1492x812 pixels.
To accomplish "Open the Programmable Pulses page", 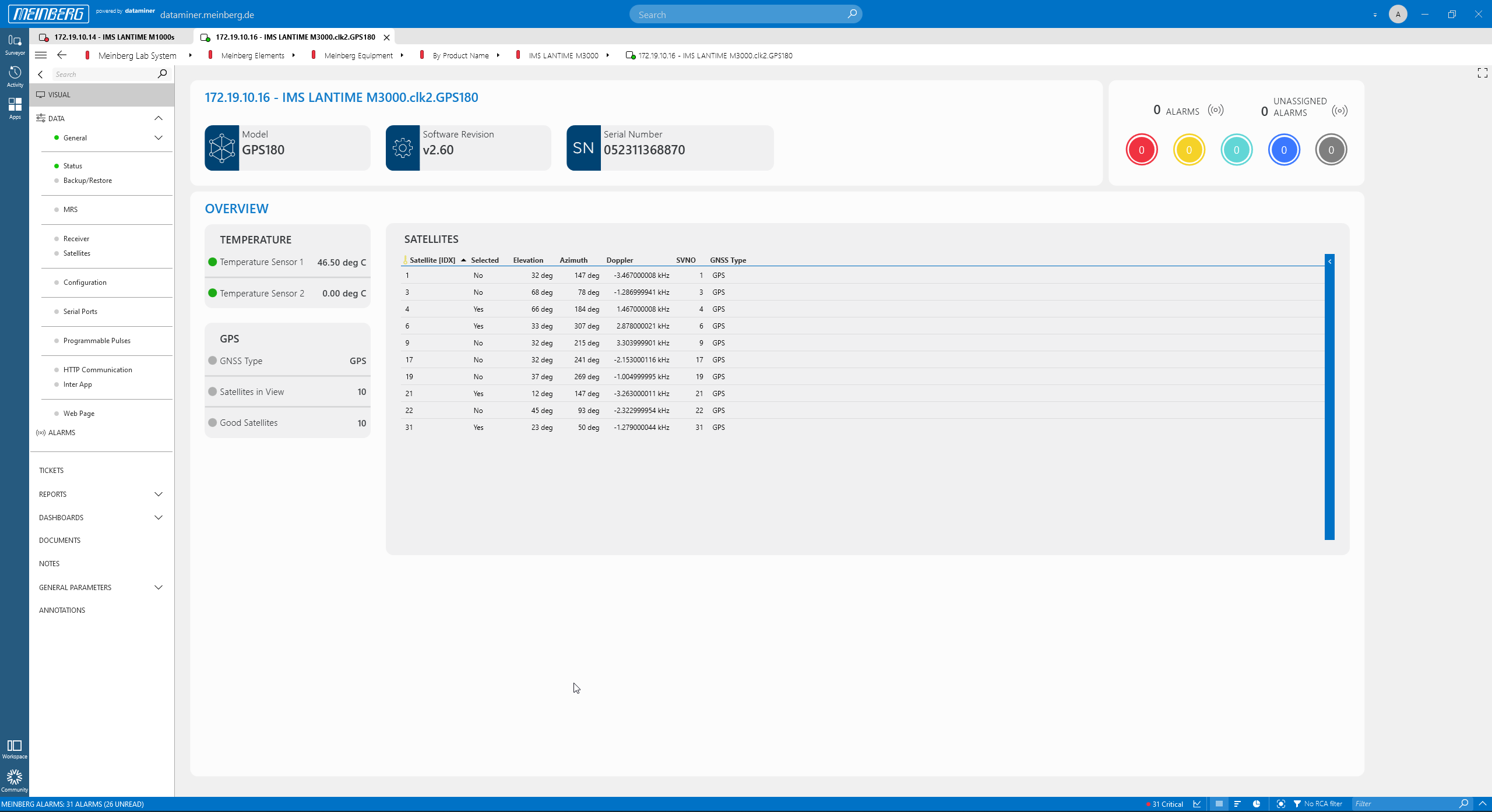I will coord(97,341).
